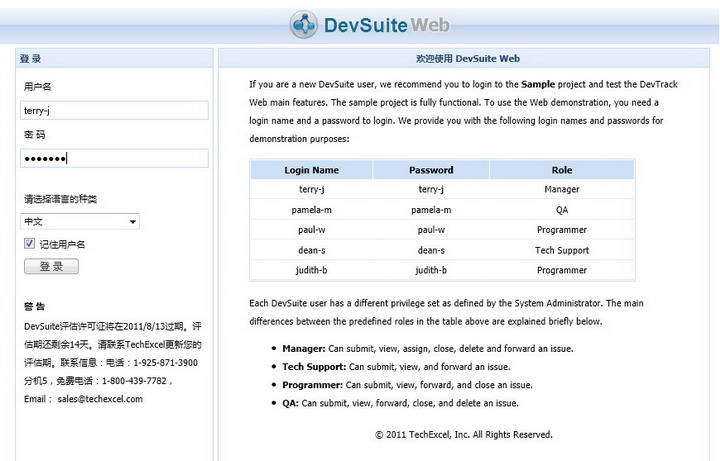This screenshot has height=461, width=720.
Task: Open the language dropdown showing 中文
Action: [x=80, y=221]
